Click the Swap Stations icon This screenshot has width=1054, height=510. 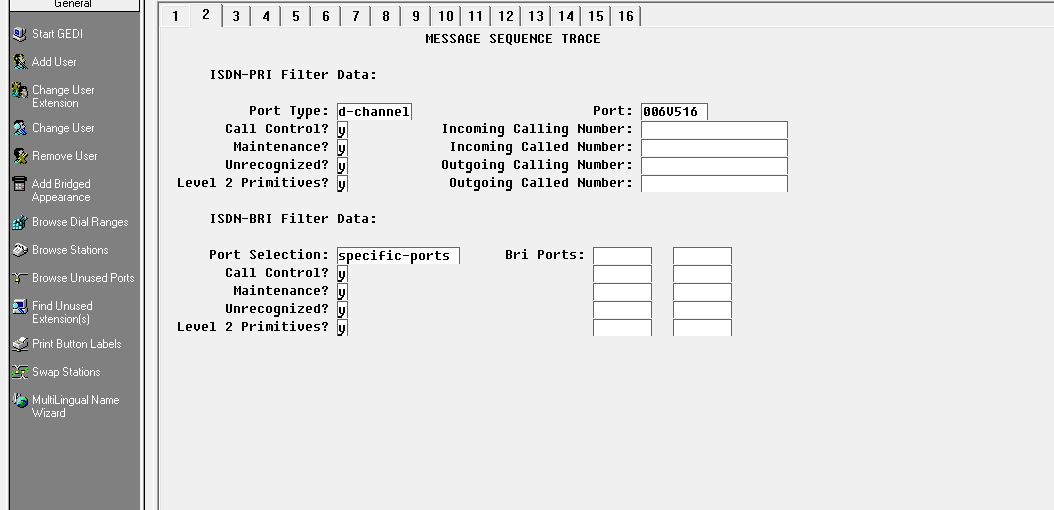pyautogui.click(x=19, y=372)
